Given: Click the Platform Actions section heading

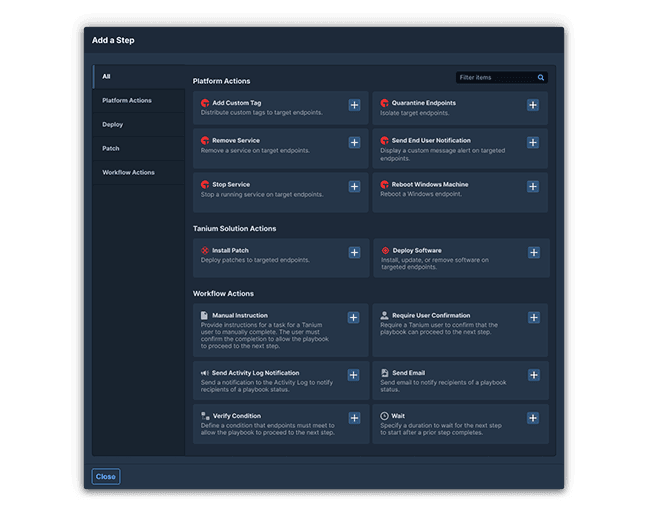Looking at the screenshot, I should pyautogui.click(x=221, y=81).
